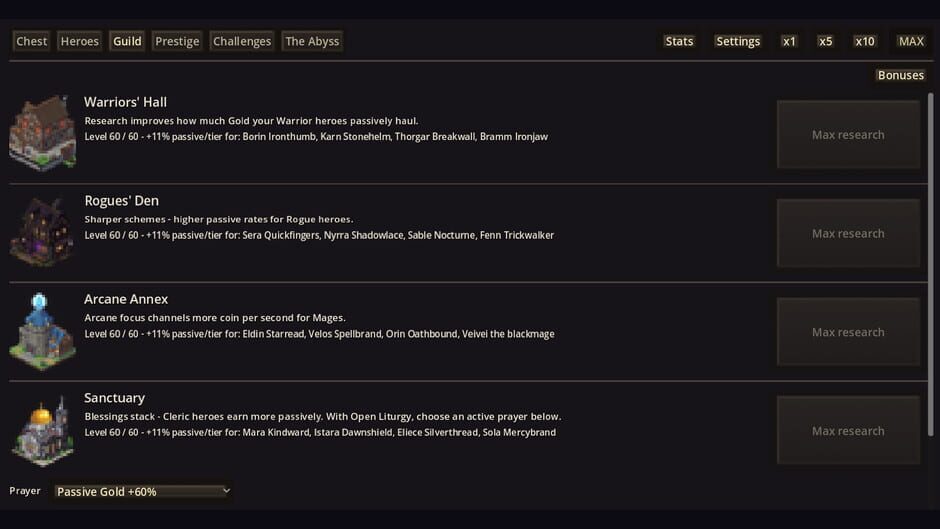This screenshot has height=529, width=940.
Task: Select the Arcane Annex tower icon
Action: [43, 331]
